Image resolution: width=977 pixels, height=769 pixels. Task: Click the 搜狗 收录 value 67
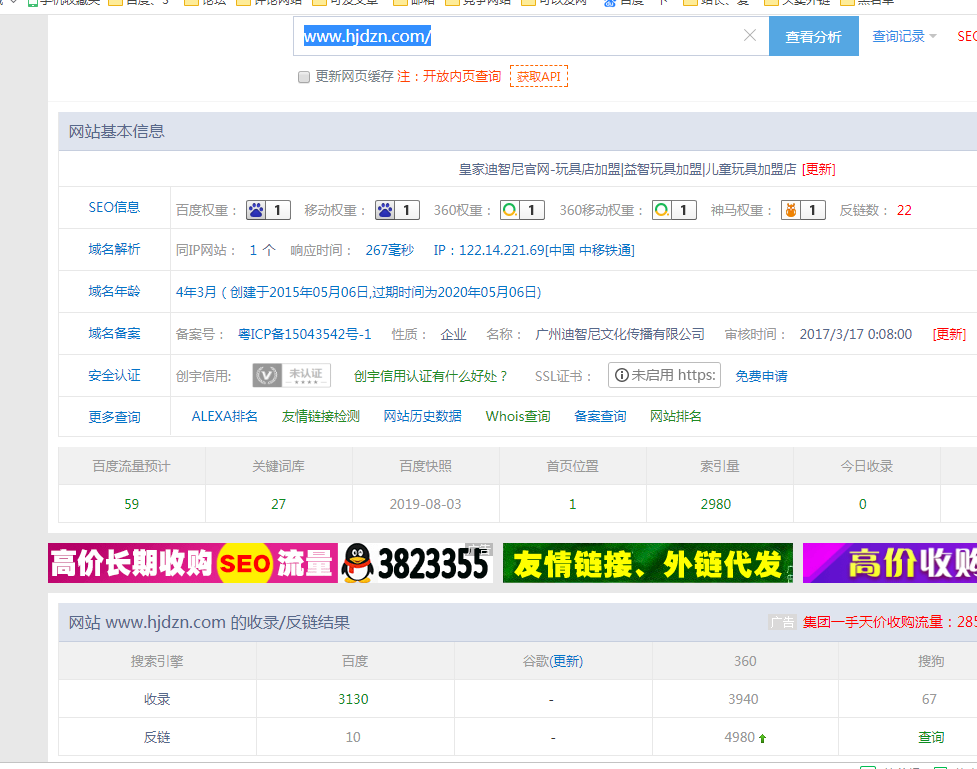pyautogui.click(x=930, y=699)
